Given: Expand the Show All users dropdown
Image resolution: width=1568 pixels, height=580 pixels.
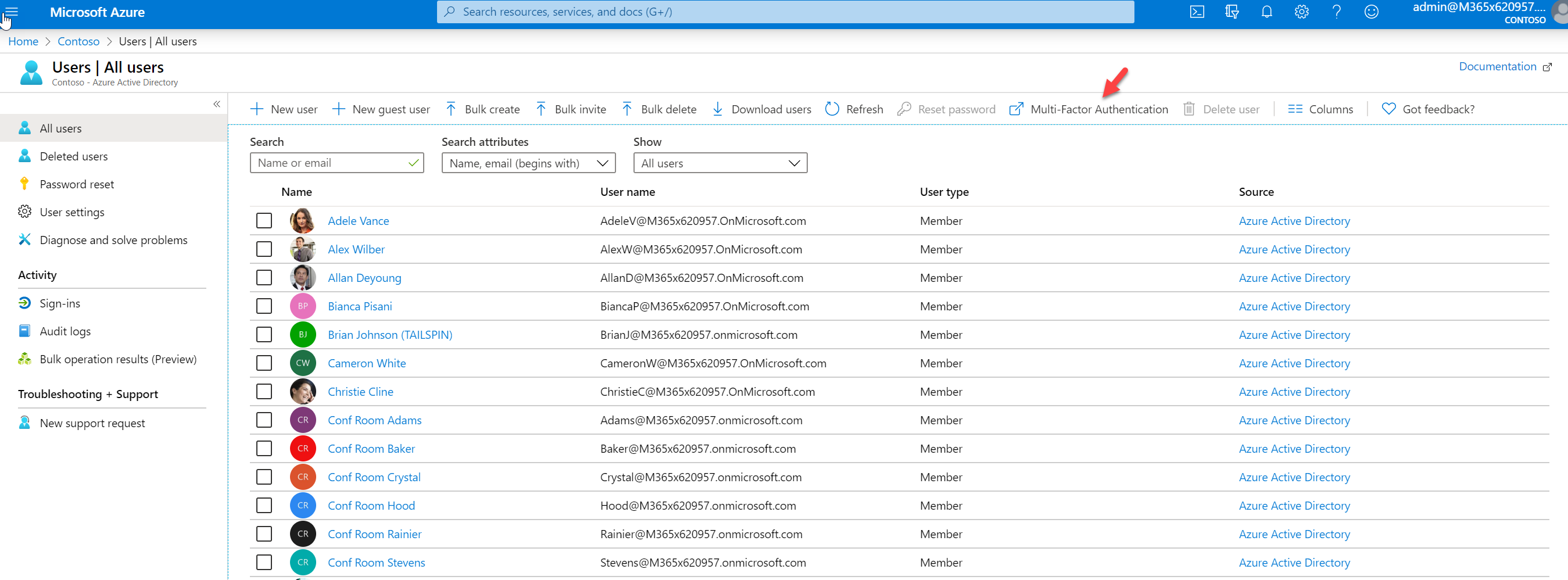Looking at the screenshot, I should tap(720, 163).
